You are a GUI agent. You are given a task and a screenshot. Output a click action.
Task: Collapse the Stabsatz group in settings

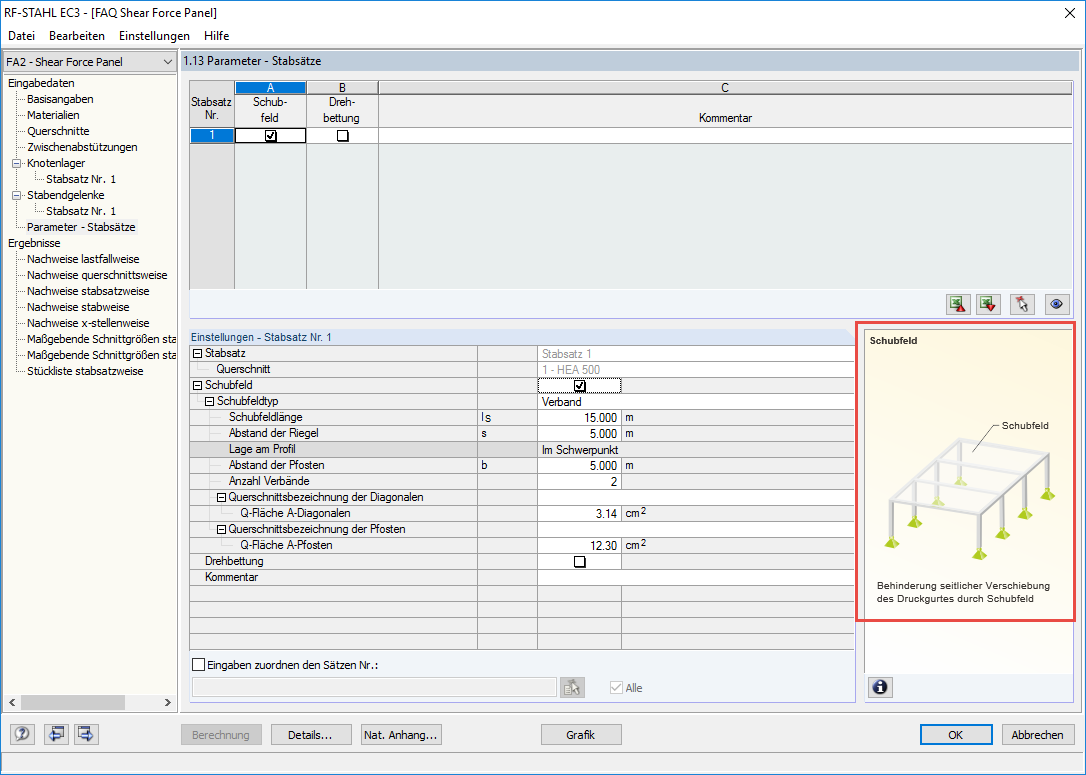197,354
